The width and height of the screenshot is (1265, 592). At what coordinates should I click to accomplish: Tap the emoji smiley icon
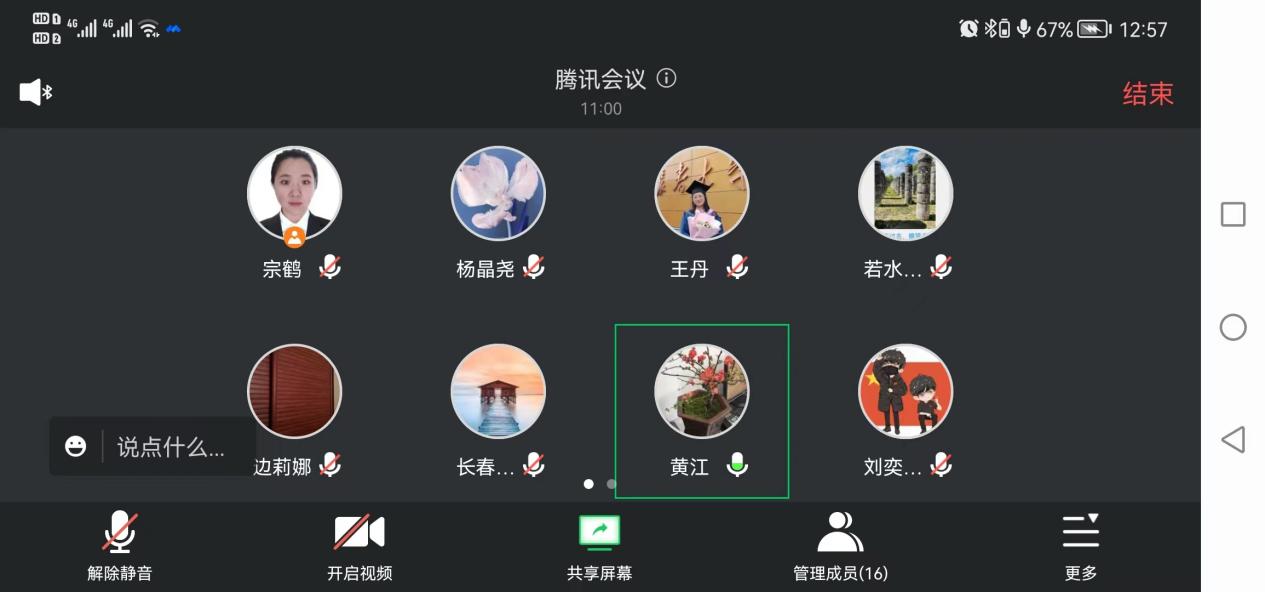pyautogui.click(x=76, y=446)
